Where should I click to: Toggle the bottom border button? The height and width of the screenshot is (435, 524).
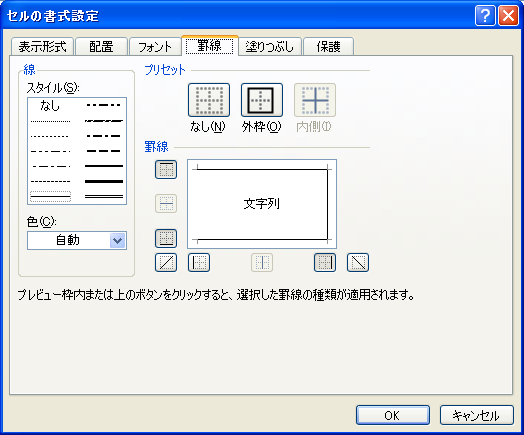click(x=166, y=238)
